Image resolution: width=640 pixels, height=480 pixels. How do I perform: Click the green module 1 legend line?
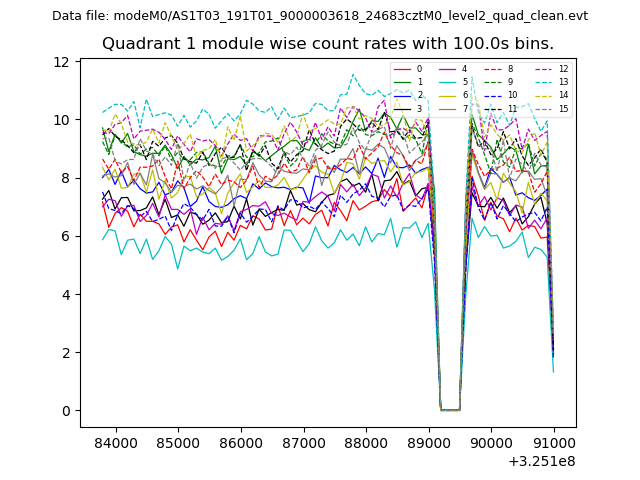tap(401, 82)
